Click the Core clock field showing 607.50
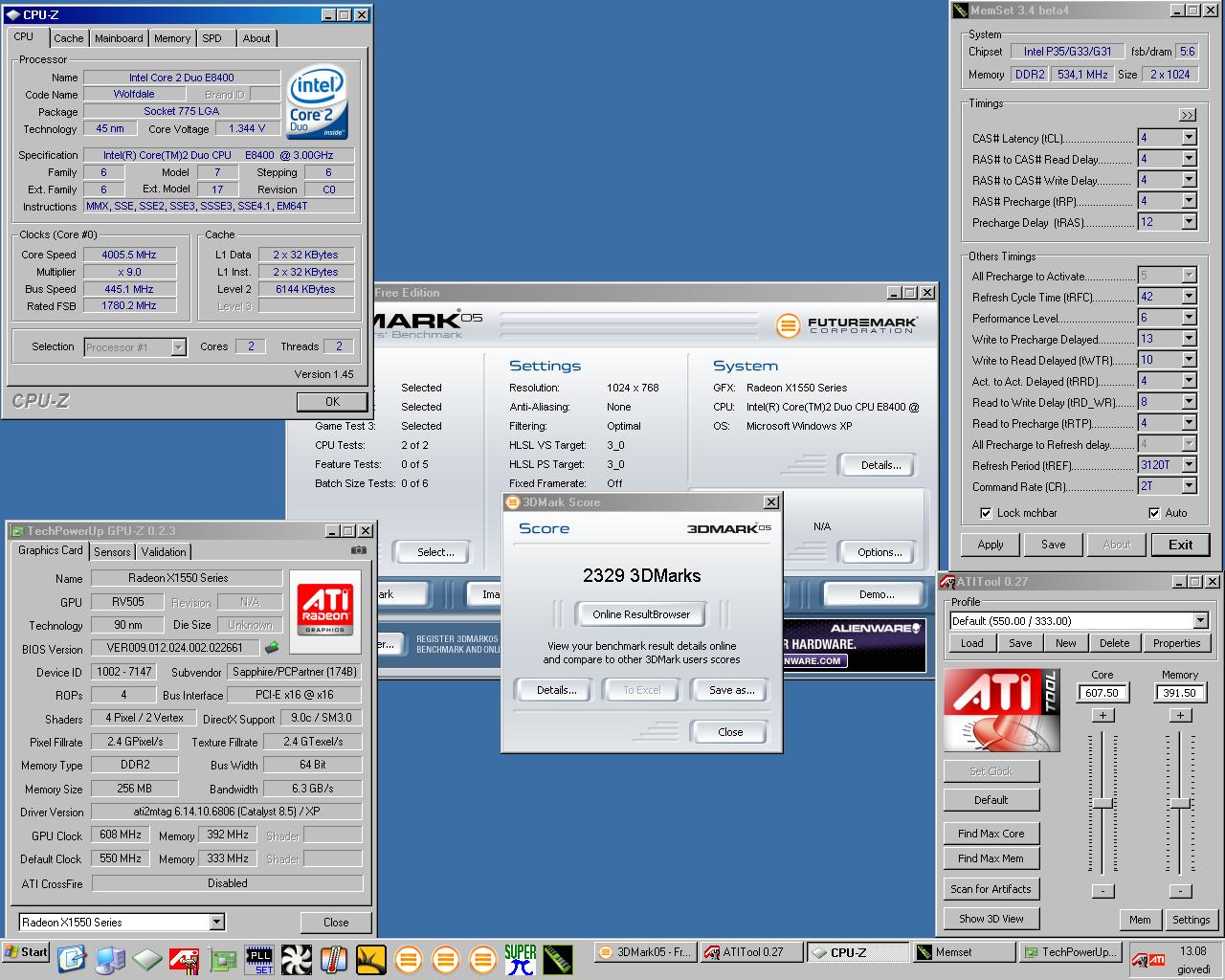The width and height of the screenshot is (1225, 980). (x=1102, y=692)
